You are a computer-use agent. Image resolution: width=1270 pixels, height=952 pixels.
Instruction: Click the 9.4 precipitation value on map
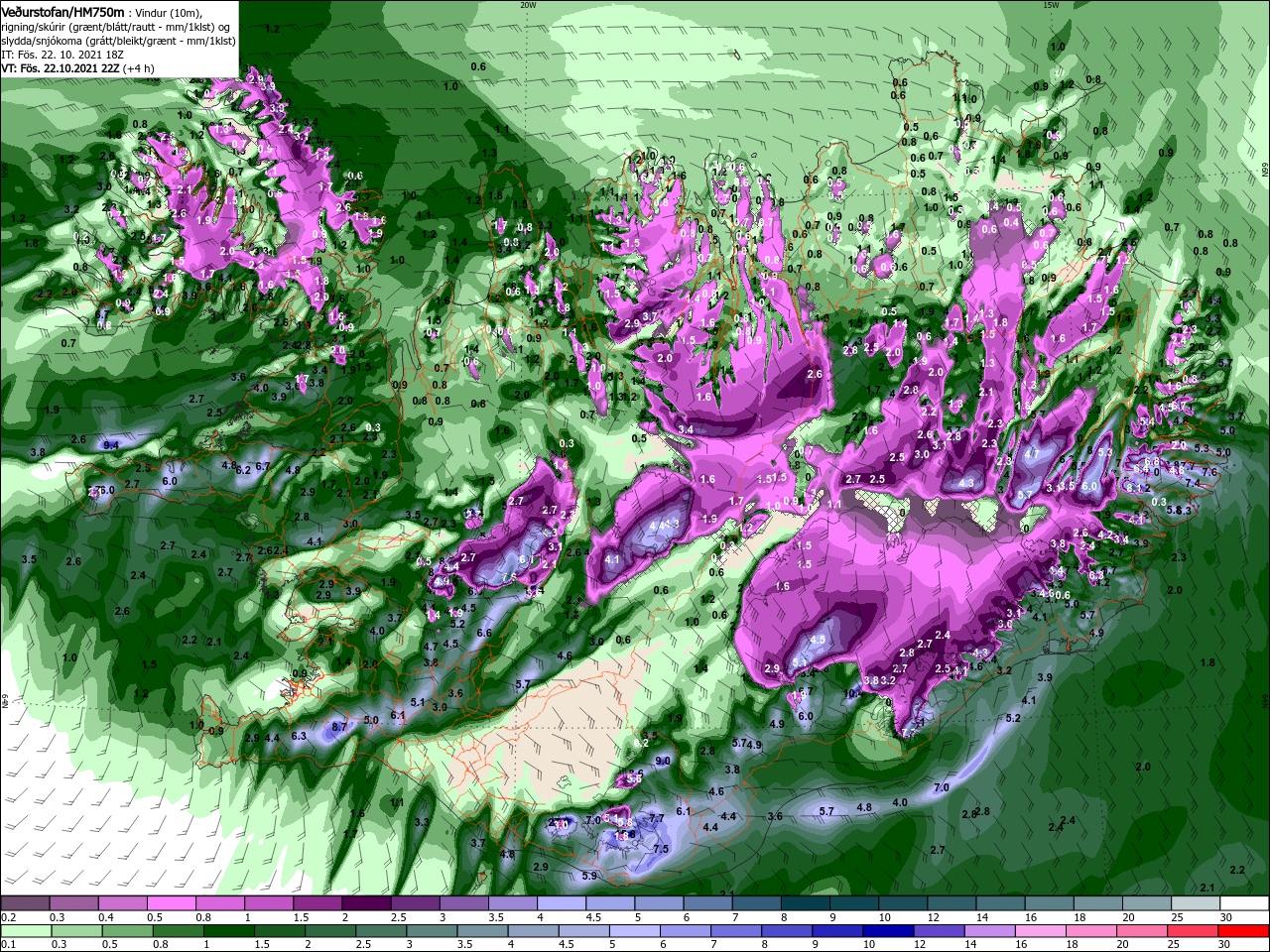click(111, 445)
